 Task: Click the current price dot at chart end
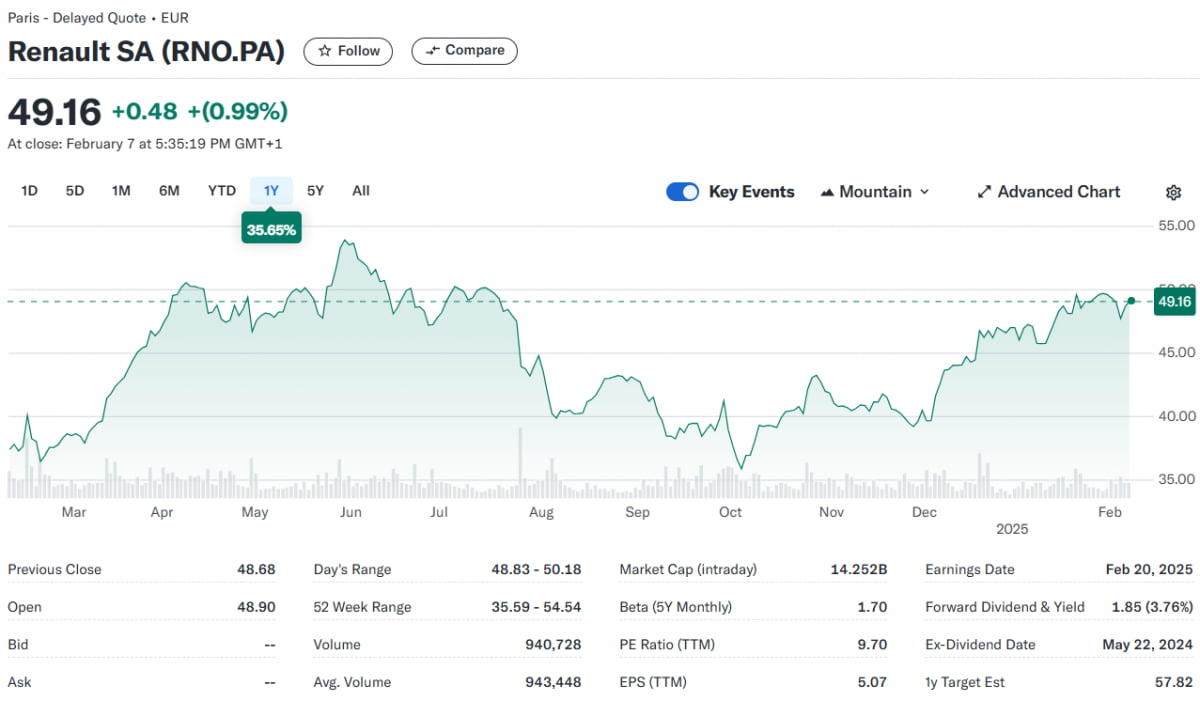tap(1131, 300)
